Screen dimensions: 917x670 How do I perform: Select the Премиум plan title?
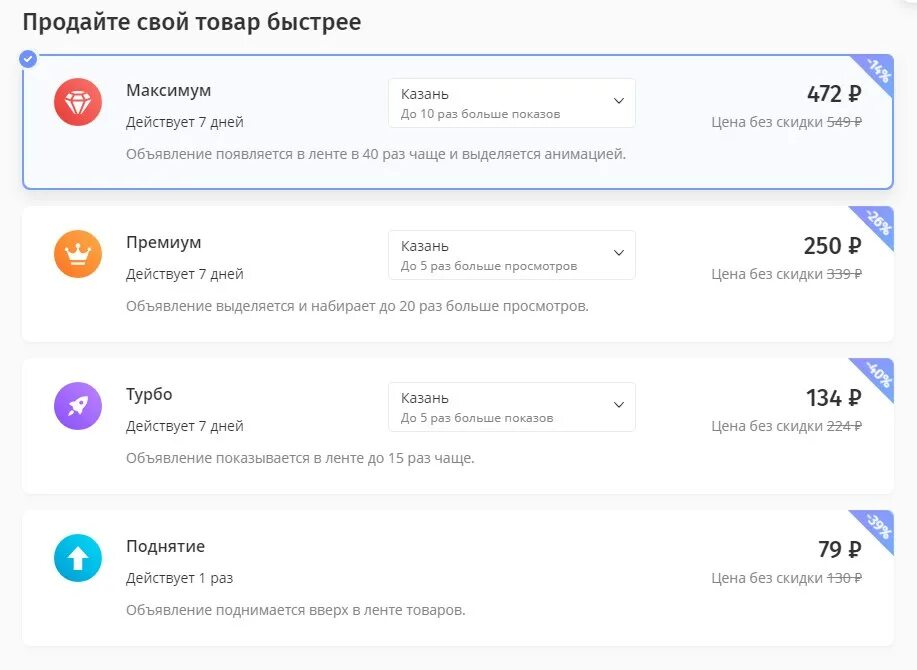[164, 242]
